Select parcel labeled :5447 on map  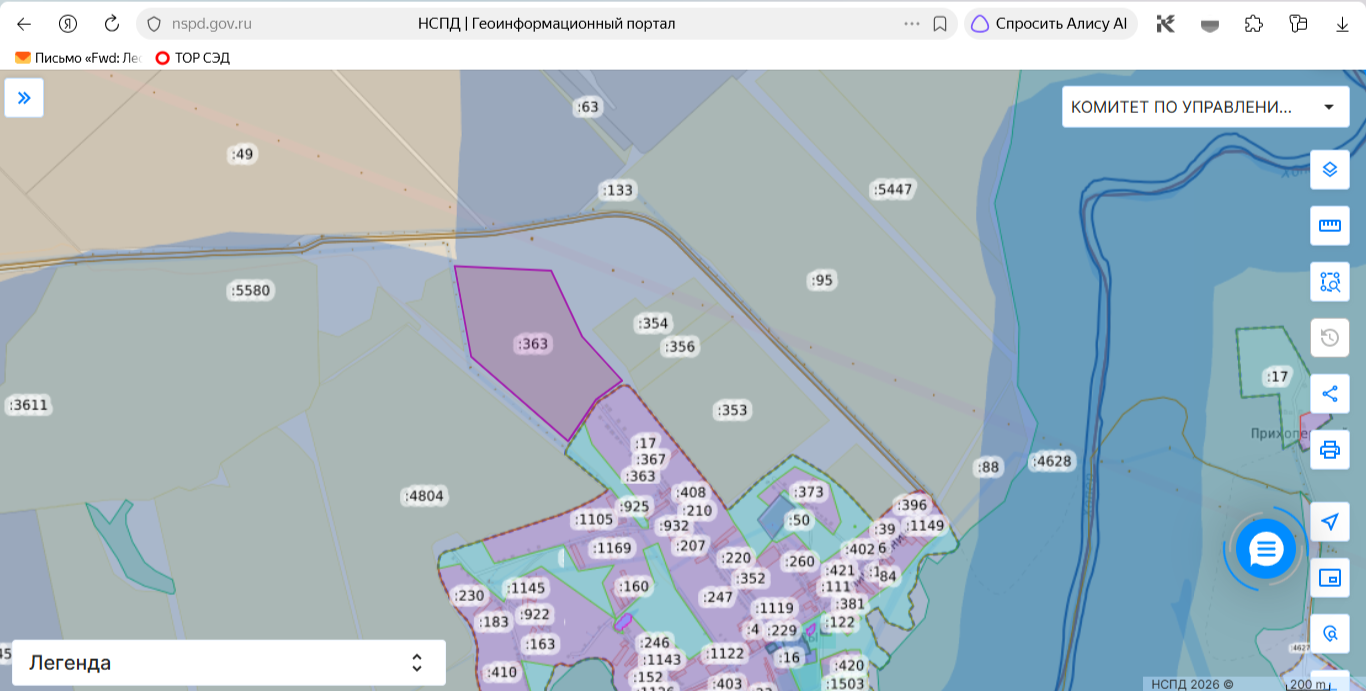pyautogui.click(x=893, y=189)
